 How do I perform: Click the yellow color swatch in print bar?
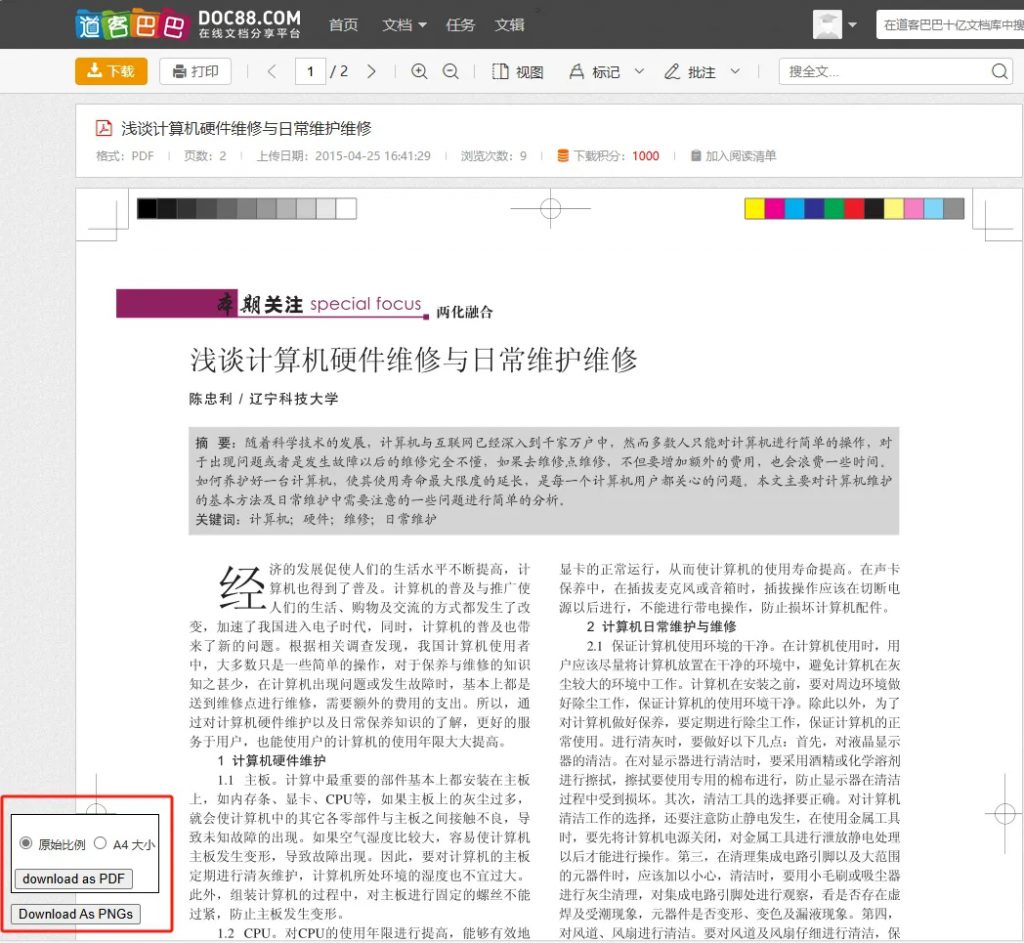tap(755, 208)
